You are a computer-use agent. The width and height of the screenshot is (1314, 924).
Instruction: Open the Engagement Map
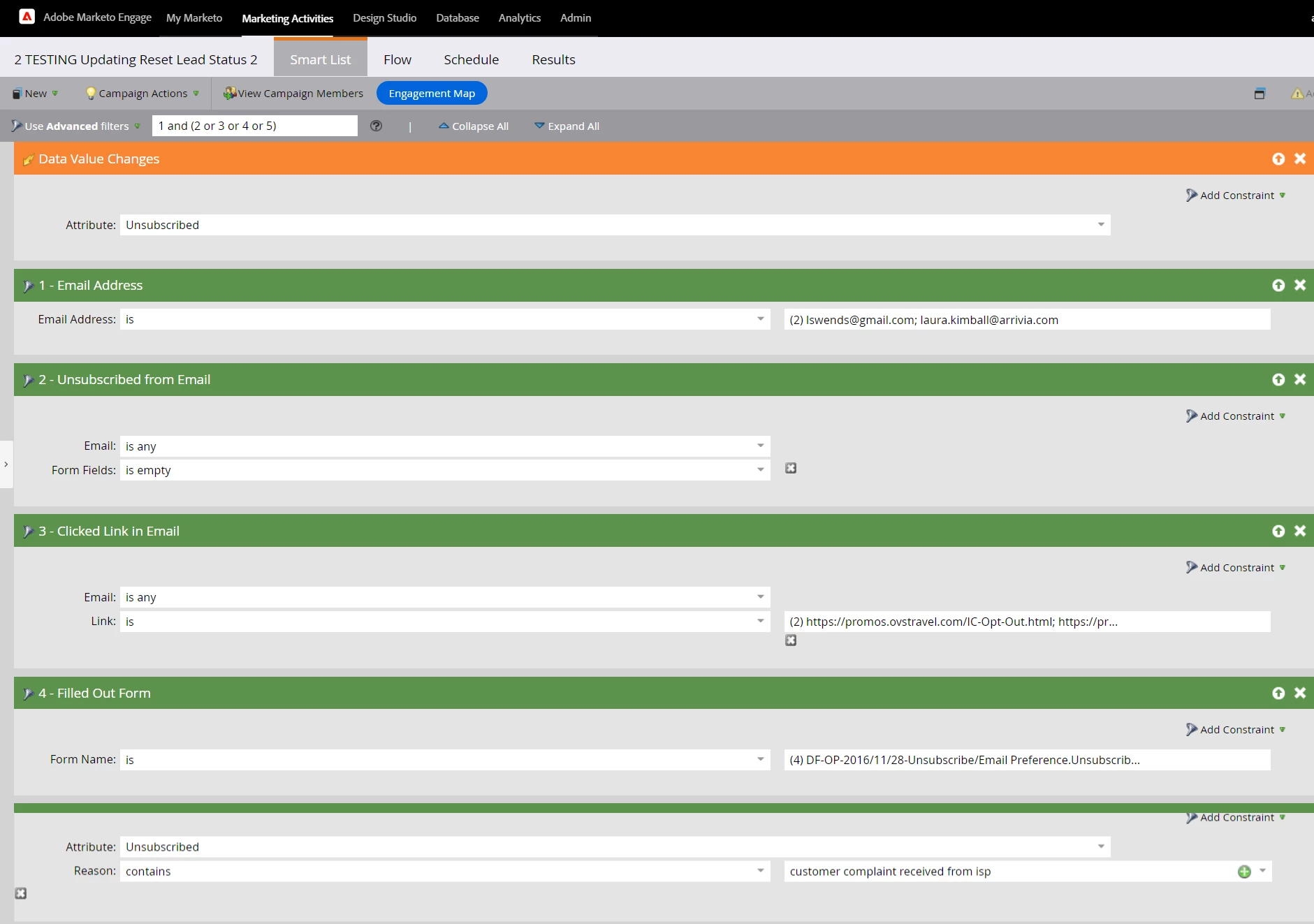[432, 94]
